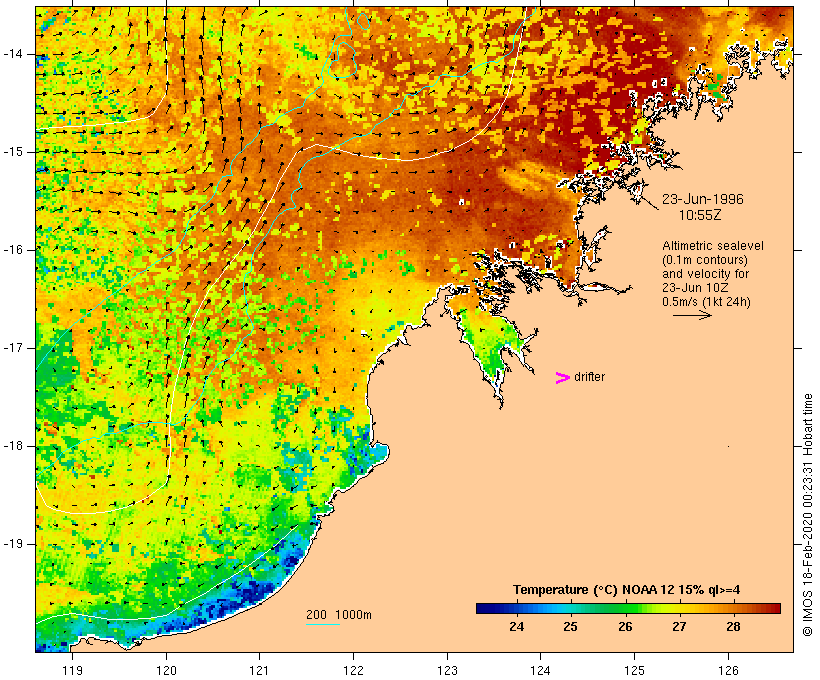Click longitude axis label '120'
Viewport: 820px width, 680px height.
(166, 670)
